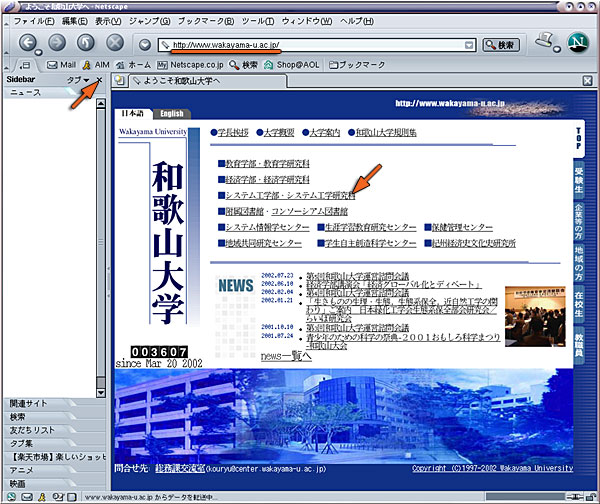Expand the 関連サイト sidebar panel
Viewport: 600px width, 504px height.
tap(50, 404)
